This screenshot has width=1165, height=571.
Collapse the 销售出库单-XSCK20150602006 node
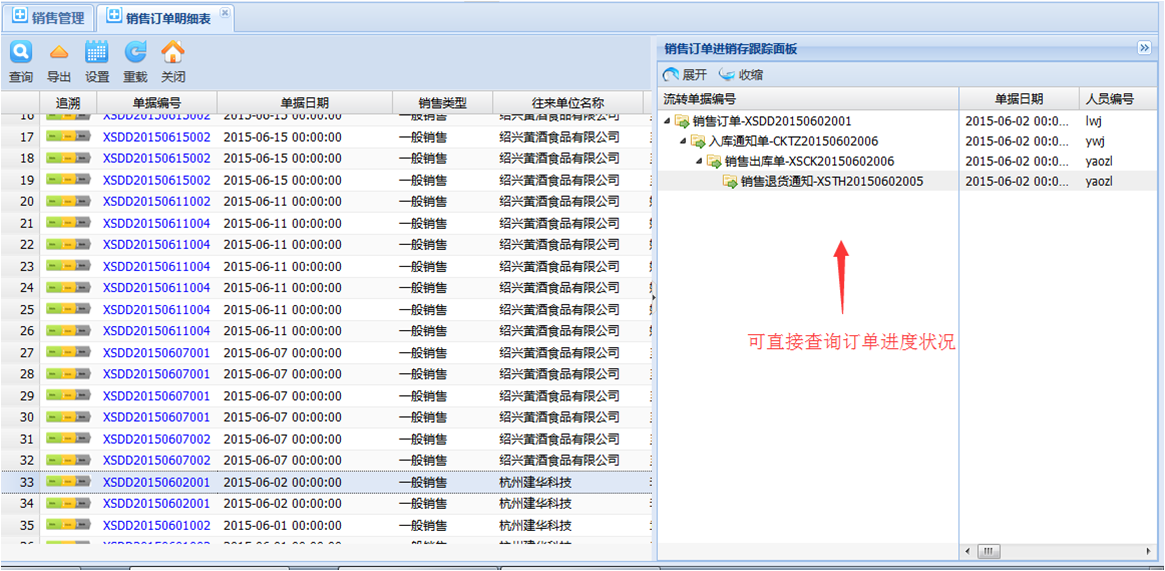pyautogui.click(x=700, y=161)
